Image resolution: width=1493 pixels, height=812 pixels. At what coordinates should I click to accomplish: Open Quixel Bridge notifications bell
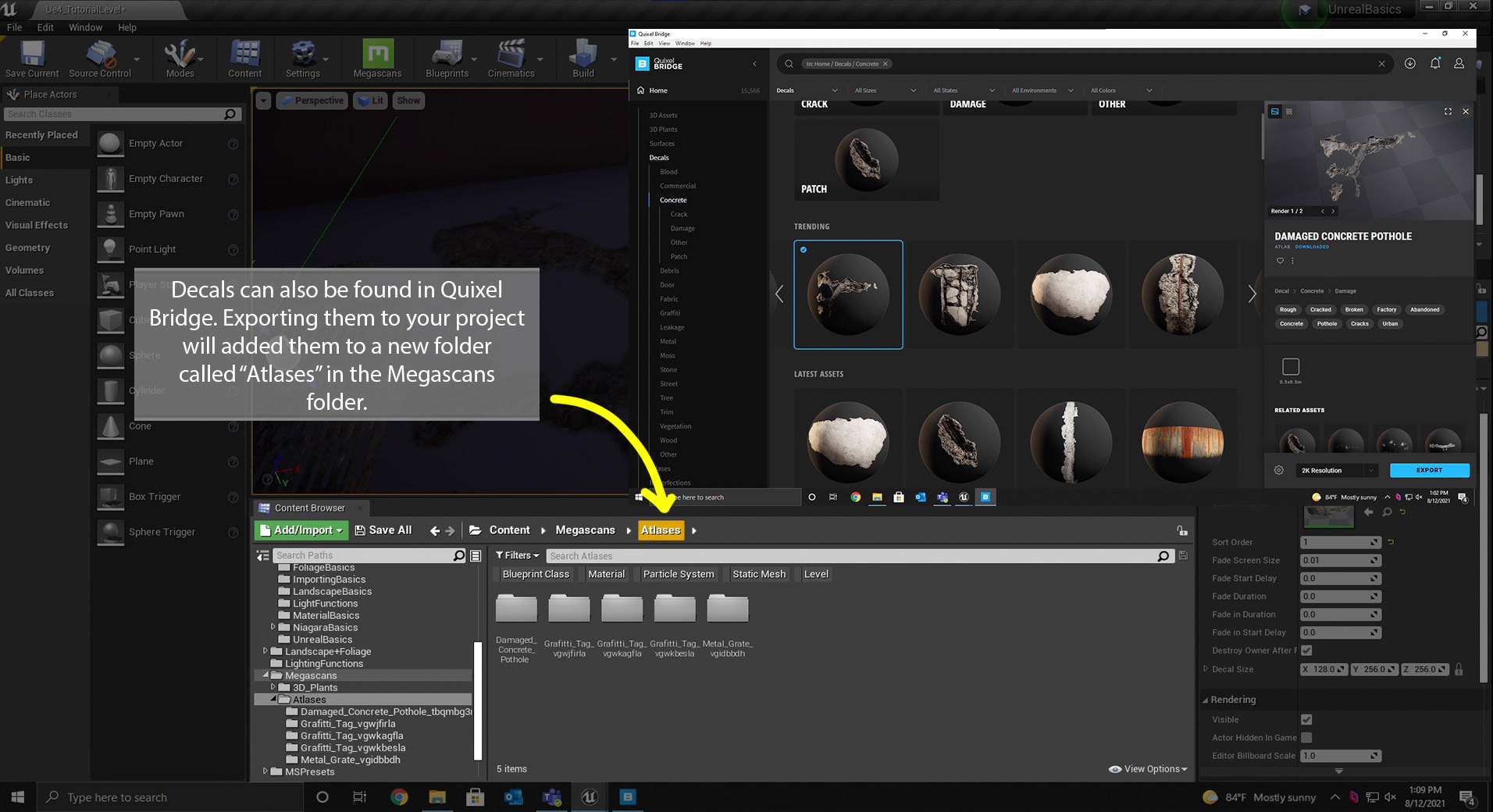pyautogui.click(x=1435, y=64)
